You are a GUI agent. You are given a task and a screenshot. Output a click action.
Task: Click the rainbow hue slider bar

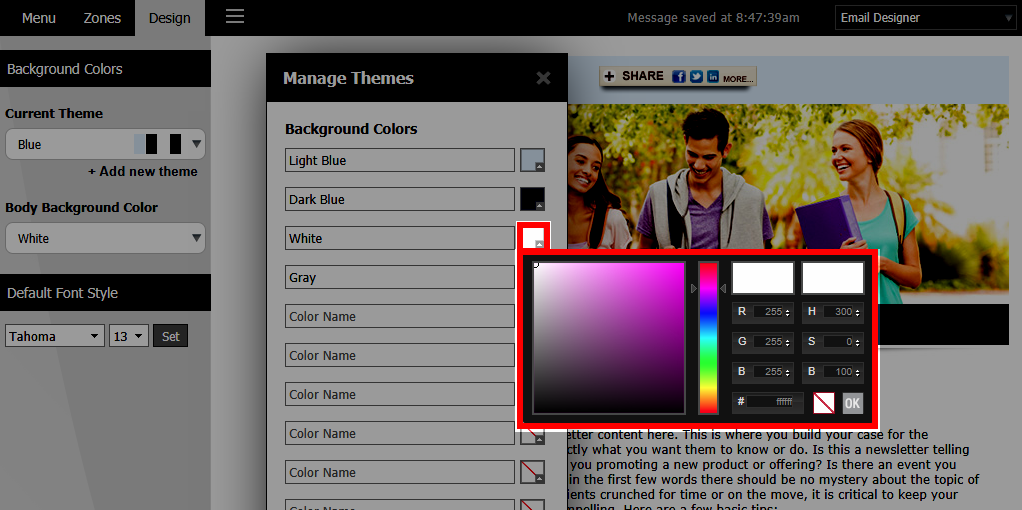[708, 338]
